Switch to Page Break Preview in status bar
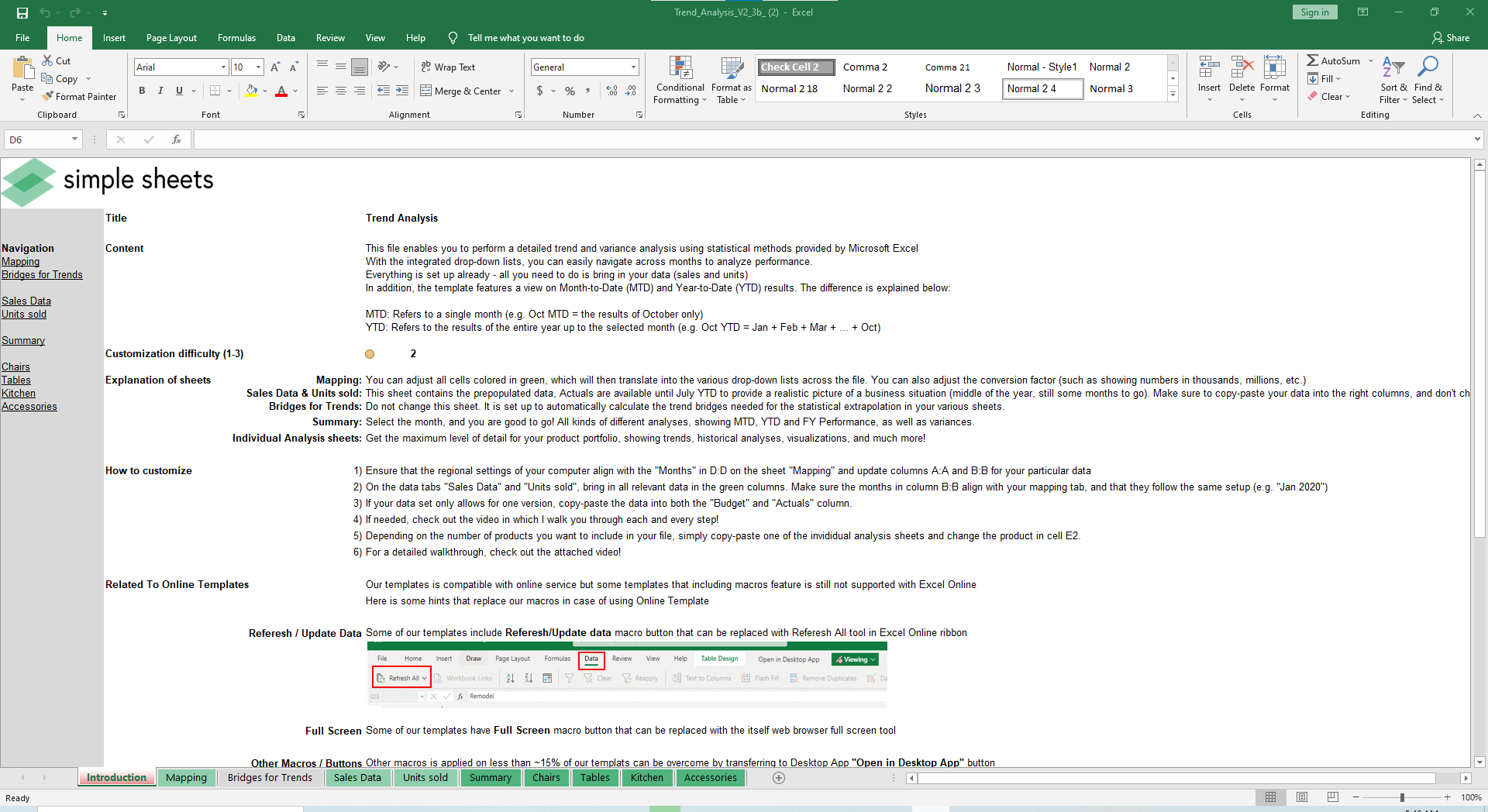The width and height of the screenshot is (1488, 812). point(1333,797)
